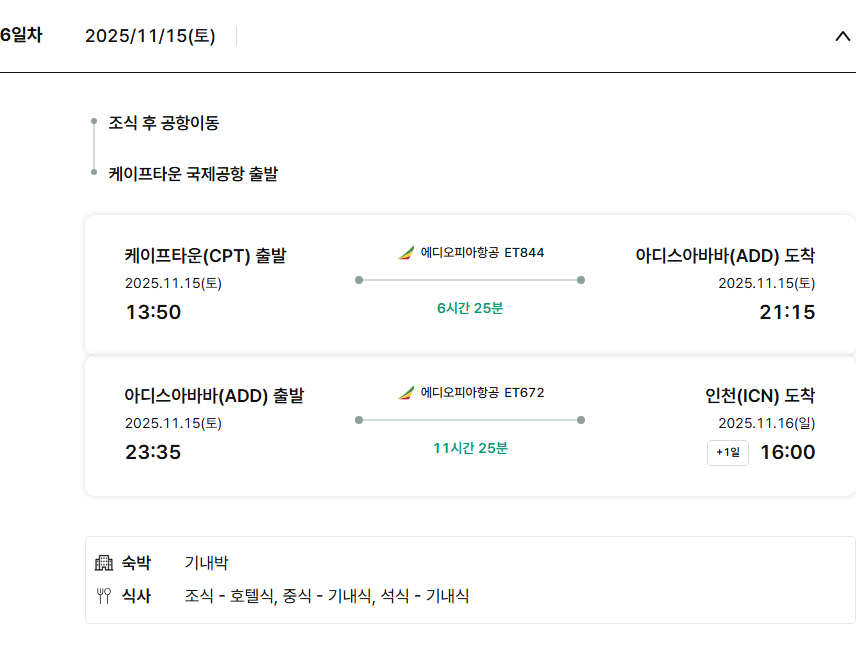Click the Ethiopian Airlines logo for ET844
The height and width of the screenshot is (665, 856).
point(405,253)
